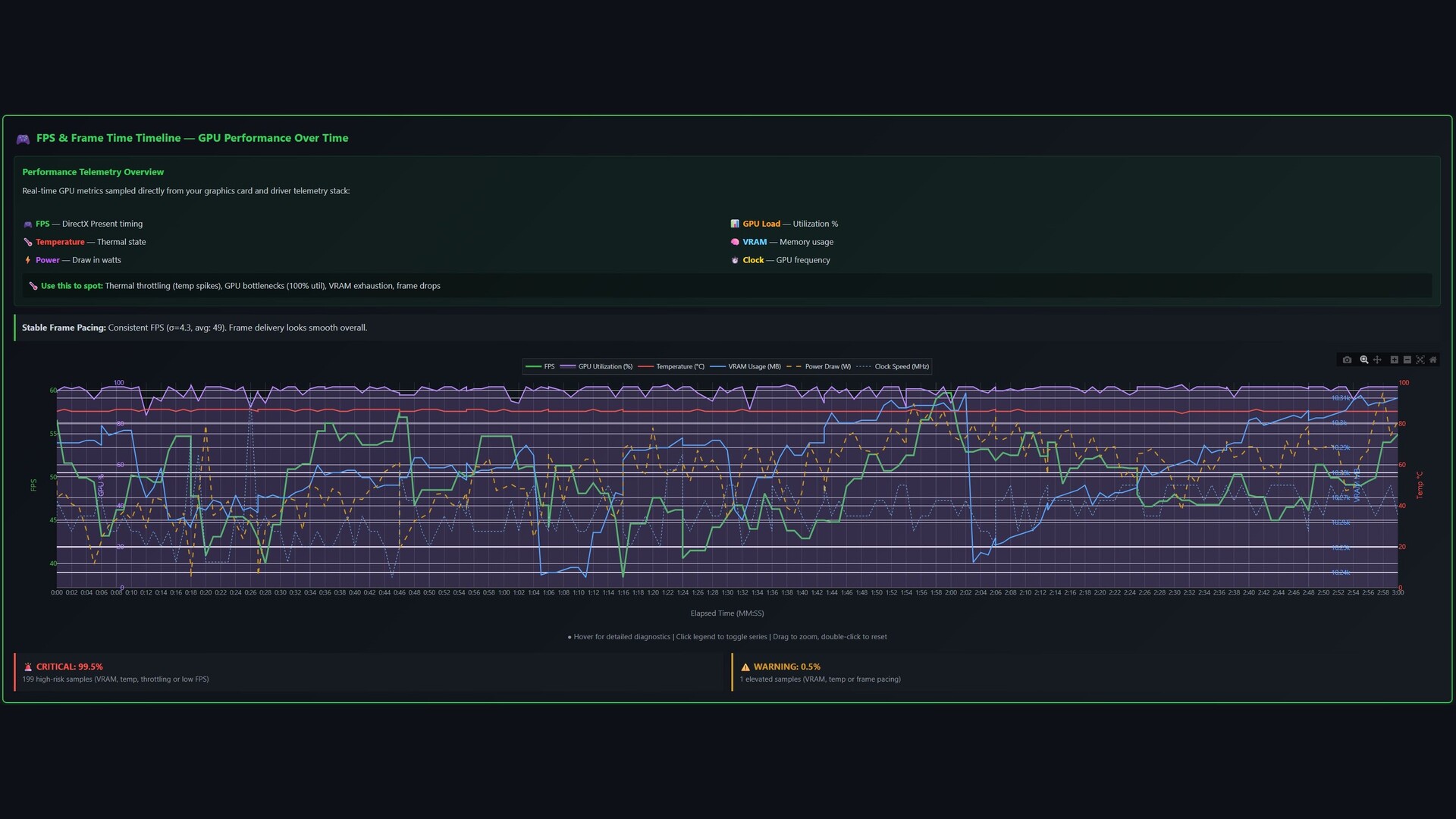Toggle VRAM Usage (MB) legend entry
This screenshot has width=1456, height=819.
tap(745, 367)
